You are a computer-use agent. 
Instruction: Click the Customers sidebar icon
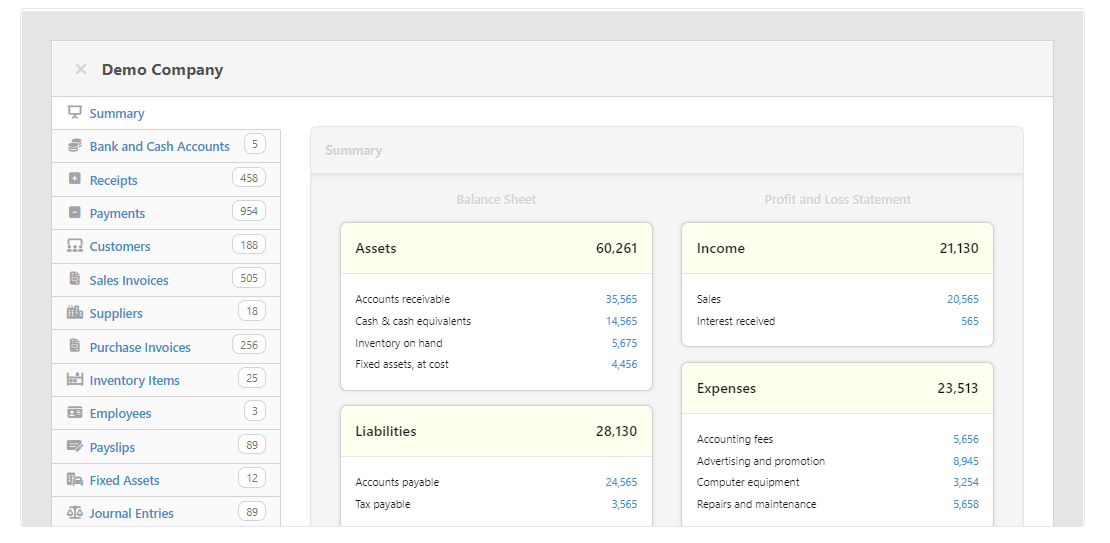coord(75,246)
